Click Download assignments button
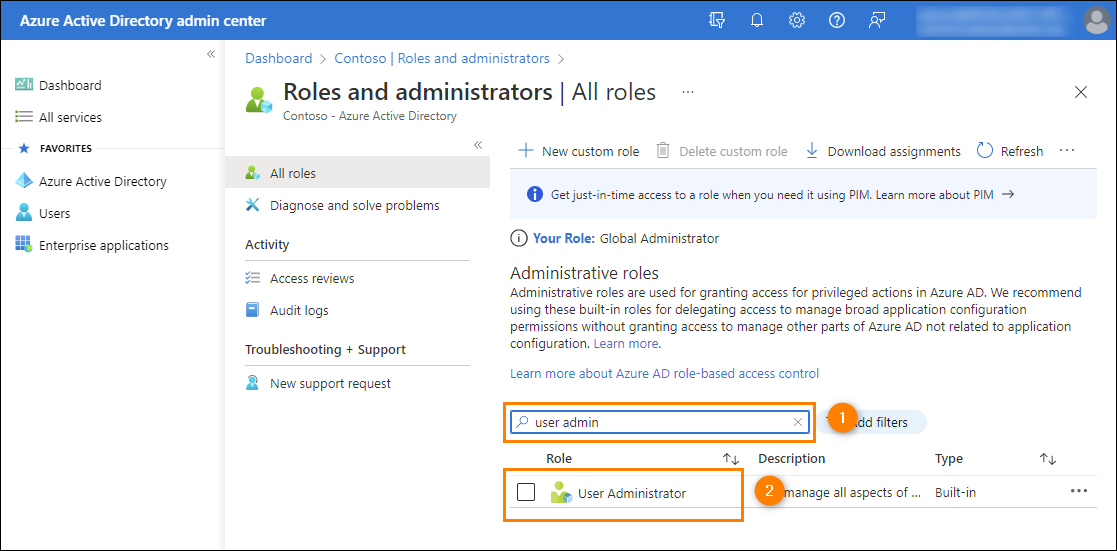The height and width of the screenshot is (551, 1117). 883,151
